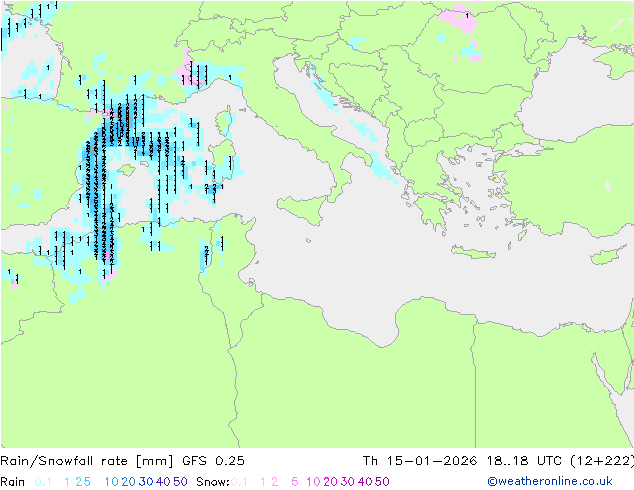
Task: Click the island of Crete on the map
Action: 473,251
